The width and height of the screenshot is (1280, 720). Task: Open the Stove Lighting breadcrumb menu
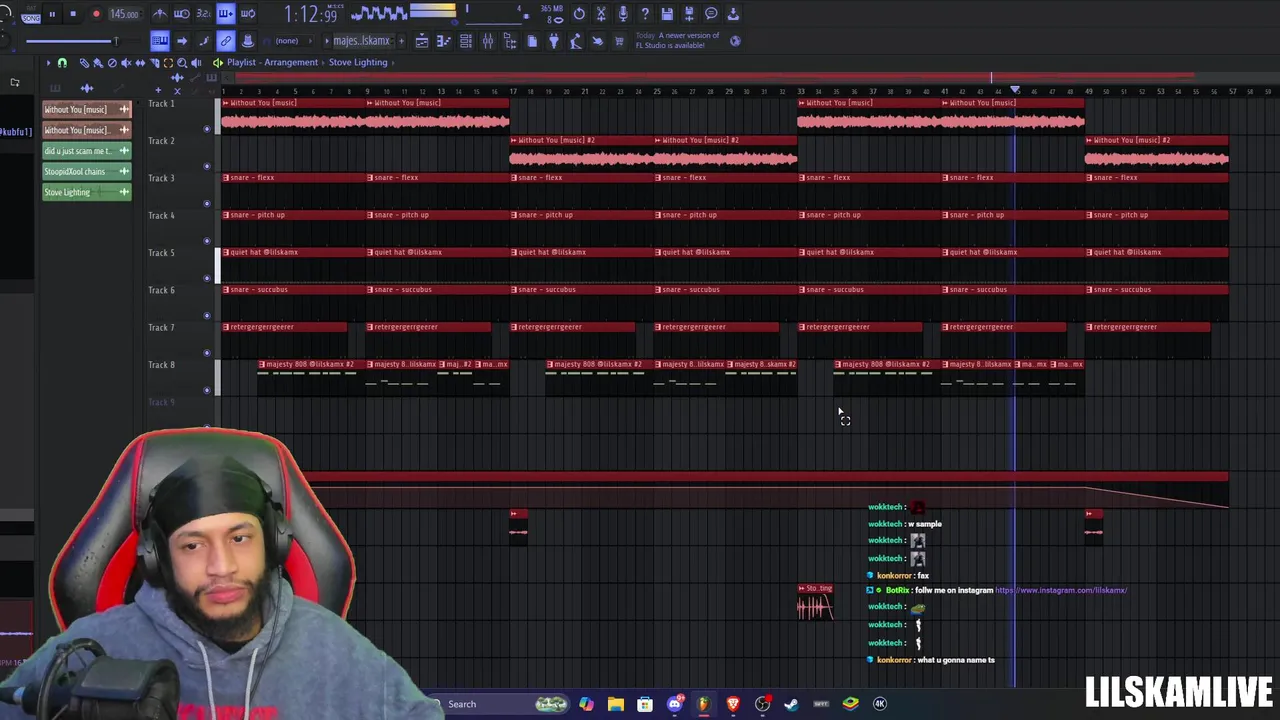358,62
